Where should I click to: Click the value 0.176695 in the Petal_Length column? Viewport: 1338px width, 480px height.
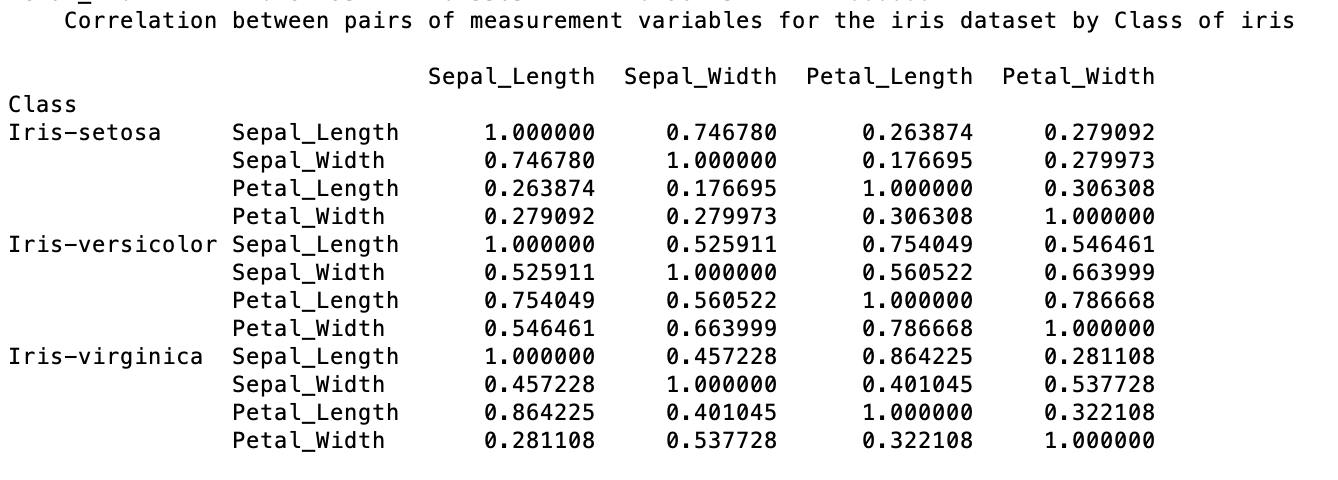point(918,160)
